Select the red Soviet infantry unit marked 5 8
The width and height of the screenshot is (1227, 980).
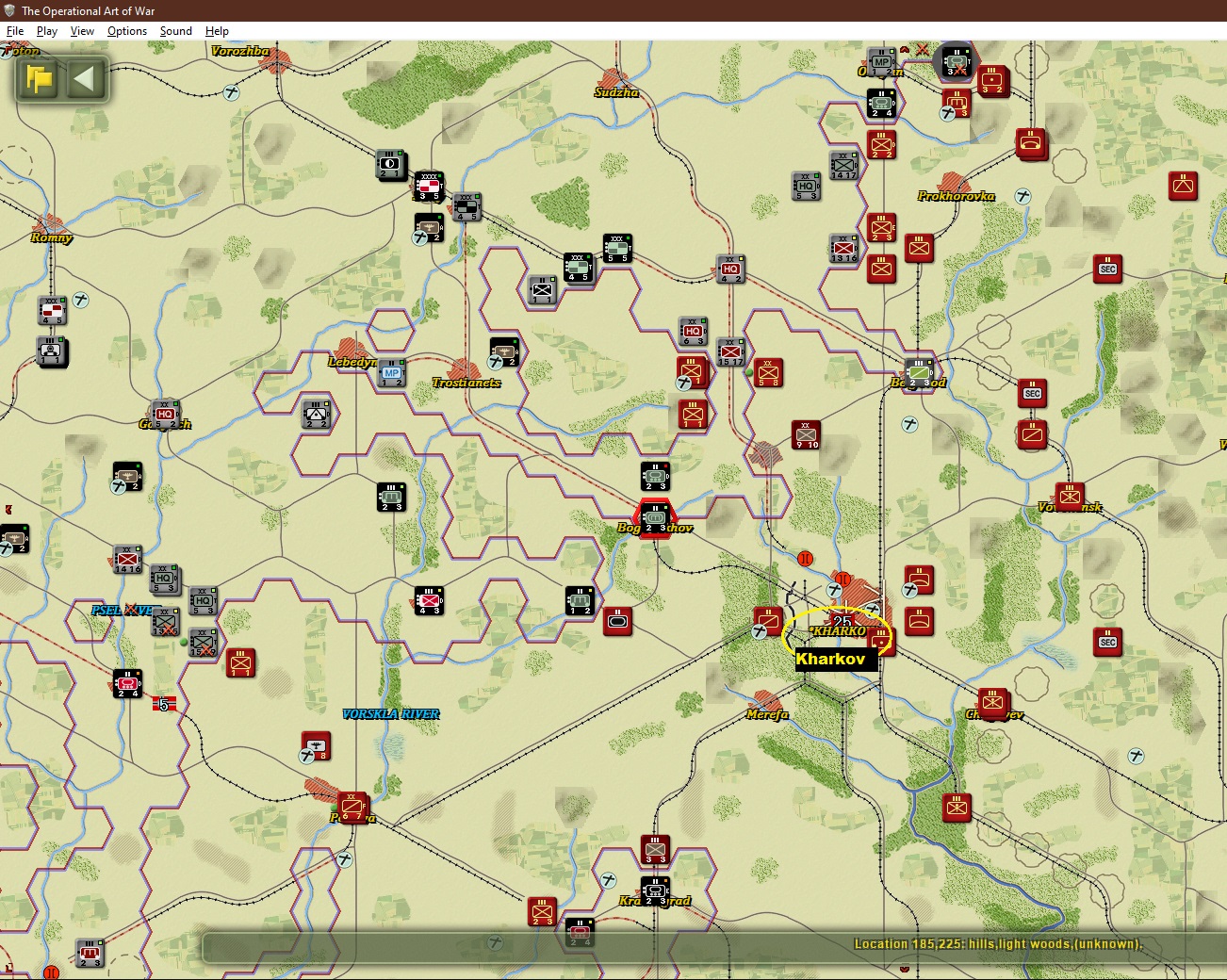coord(768,373)
